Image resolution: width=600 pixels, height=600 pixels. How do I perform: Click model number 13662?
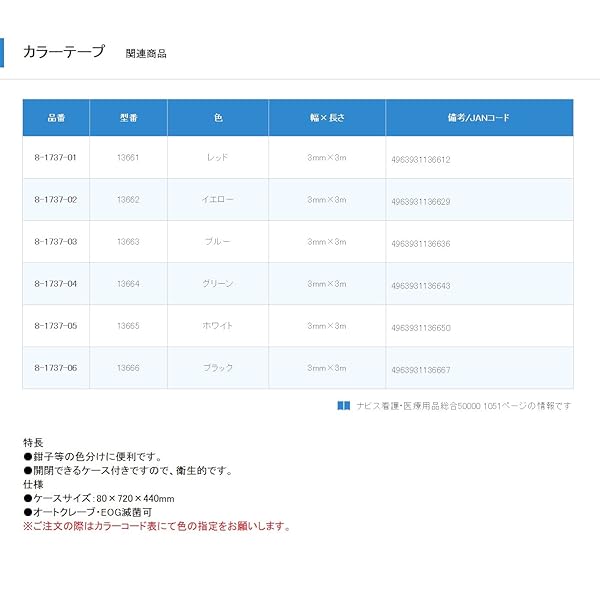click(128, 199)
